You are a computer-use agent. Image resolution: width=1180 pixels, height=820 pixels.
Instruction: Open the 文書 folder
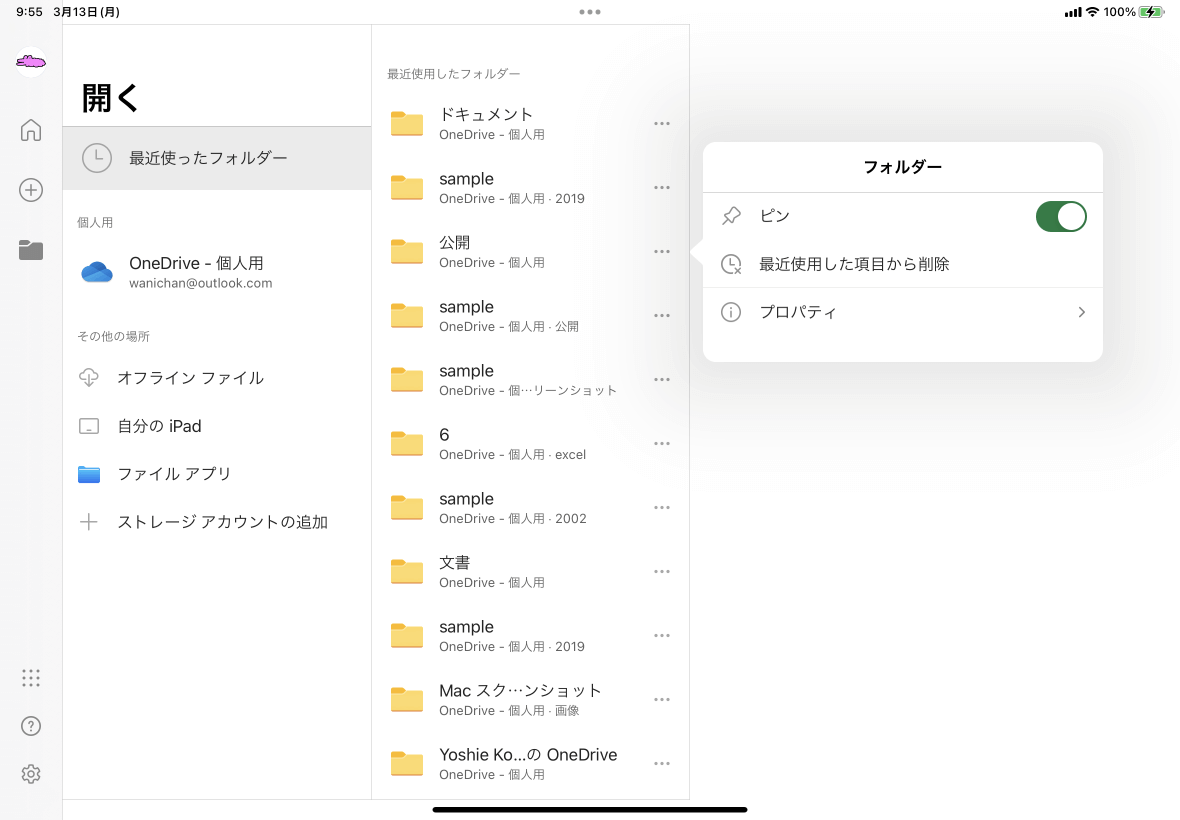[531, 572]
